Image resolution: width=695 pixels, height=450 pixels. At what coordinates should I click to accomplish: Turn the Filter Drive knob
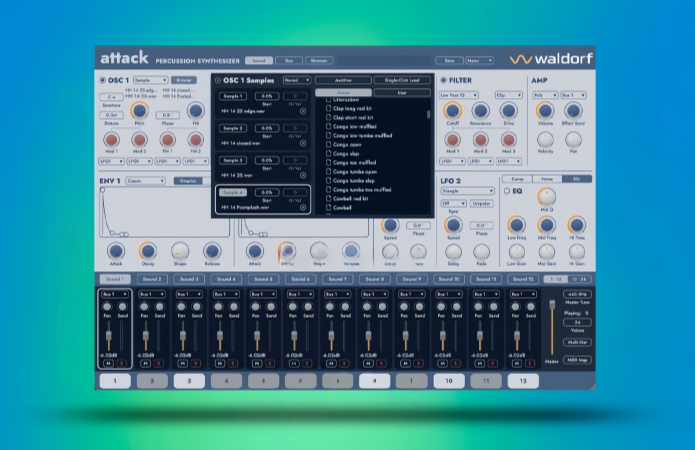coord(508,110)
